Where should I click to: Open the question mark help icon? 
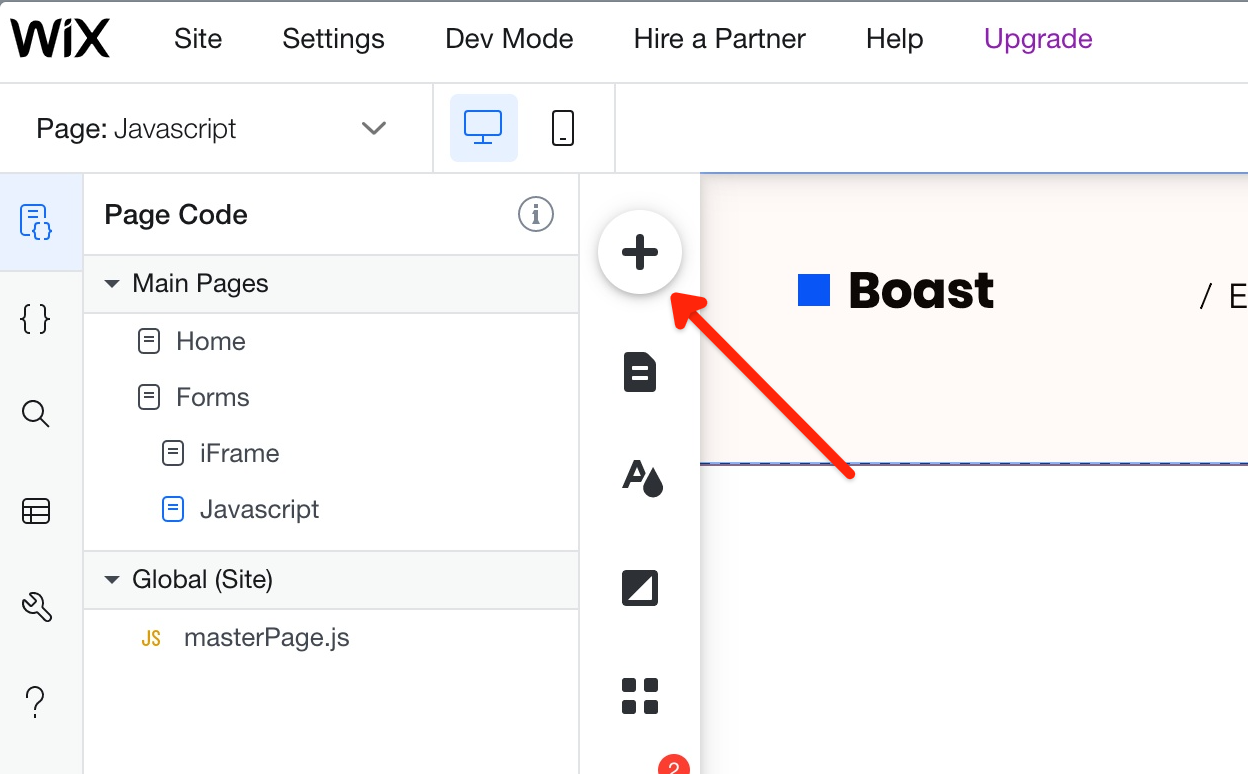pyautogui.click(x=36, y=702)
